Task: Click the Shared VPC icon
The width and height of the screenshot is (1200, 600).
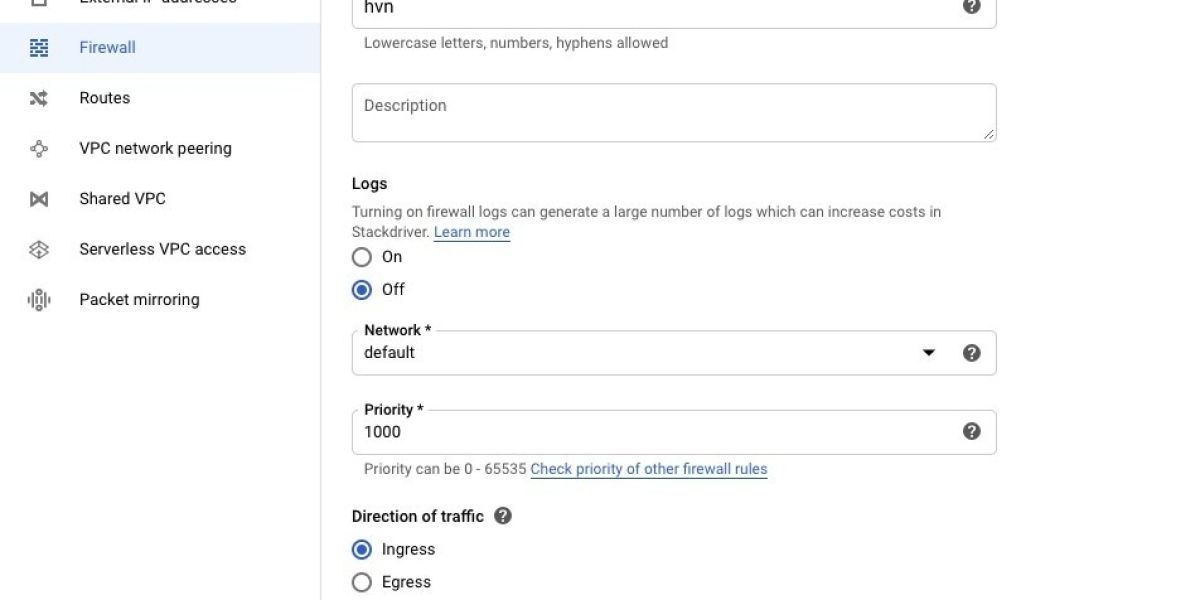Action: 39,199
